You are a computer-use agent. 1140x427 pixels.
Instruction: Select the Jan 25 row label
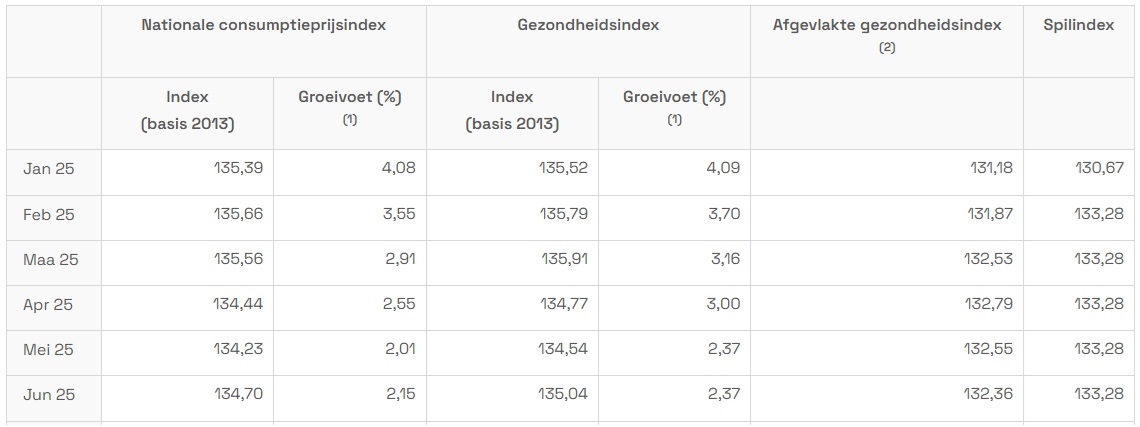49,169
